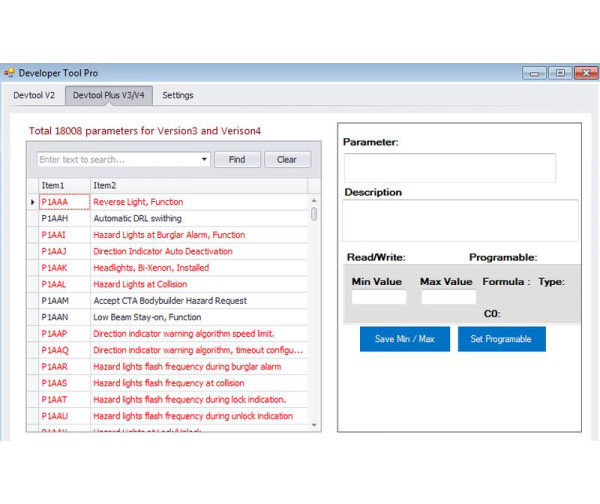Viewport: 600px width, 504px height.
Task: Select the Devtool Plus V3/V4 tab
Action: tap(109, 95)
